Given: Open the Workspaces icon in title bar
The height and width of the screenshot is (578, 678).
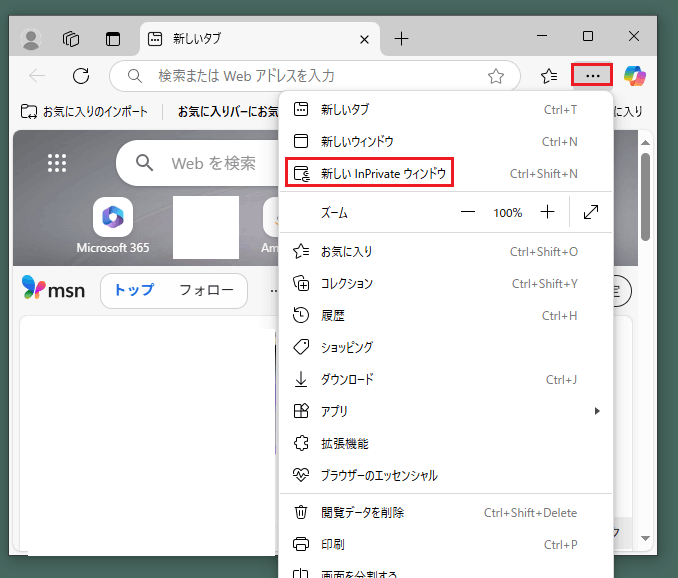Looking at the screenshot, I should tap(71, 39).
